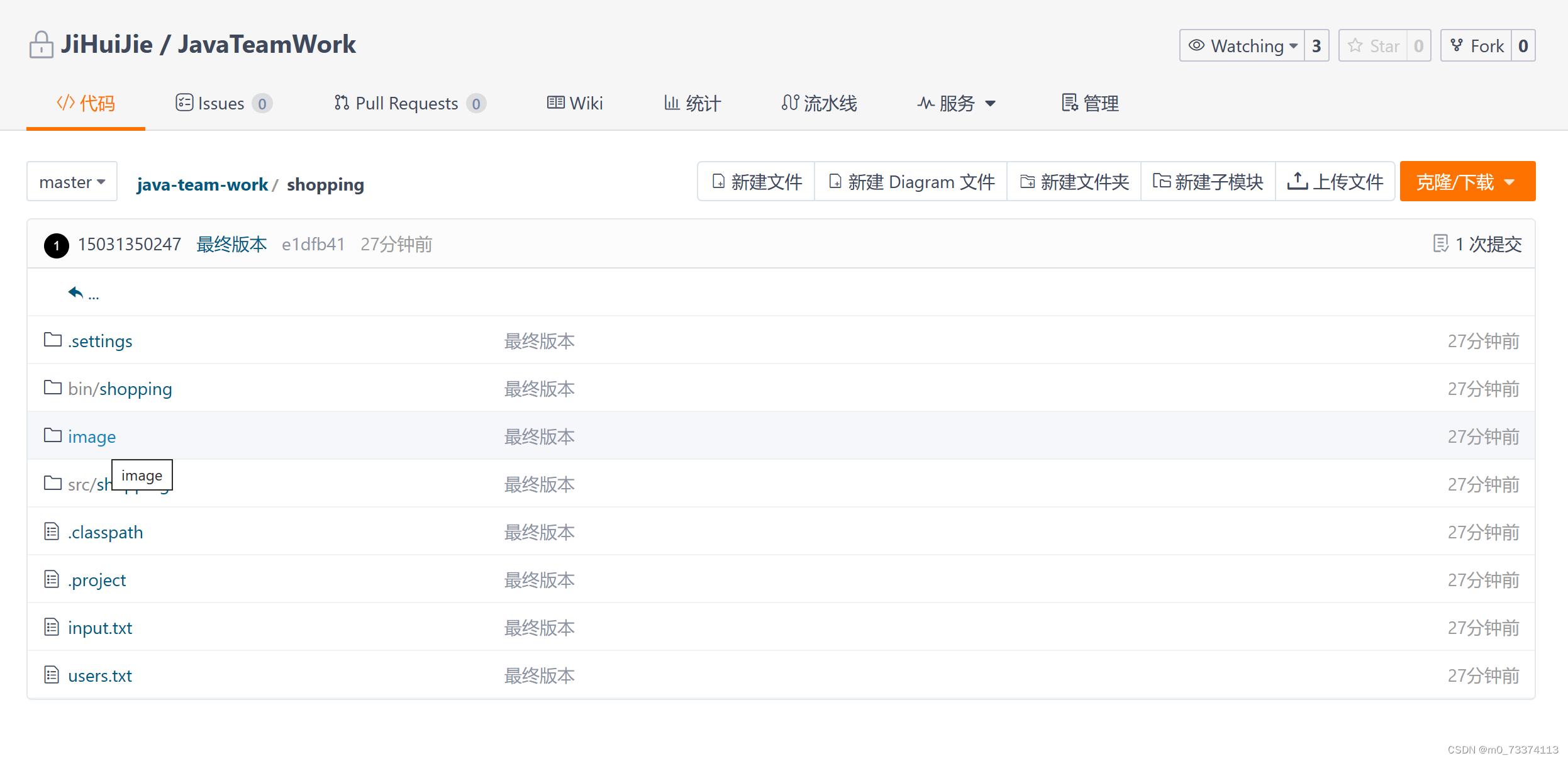Click the fork count number box
Screen dimensions: 1568x761
point(1523,46)
